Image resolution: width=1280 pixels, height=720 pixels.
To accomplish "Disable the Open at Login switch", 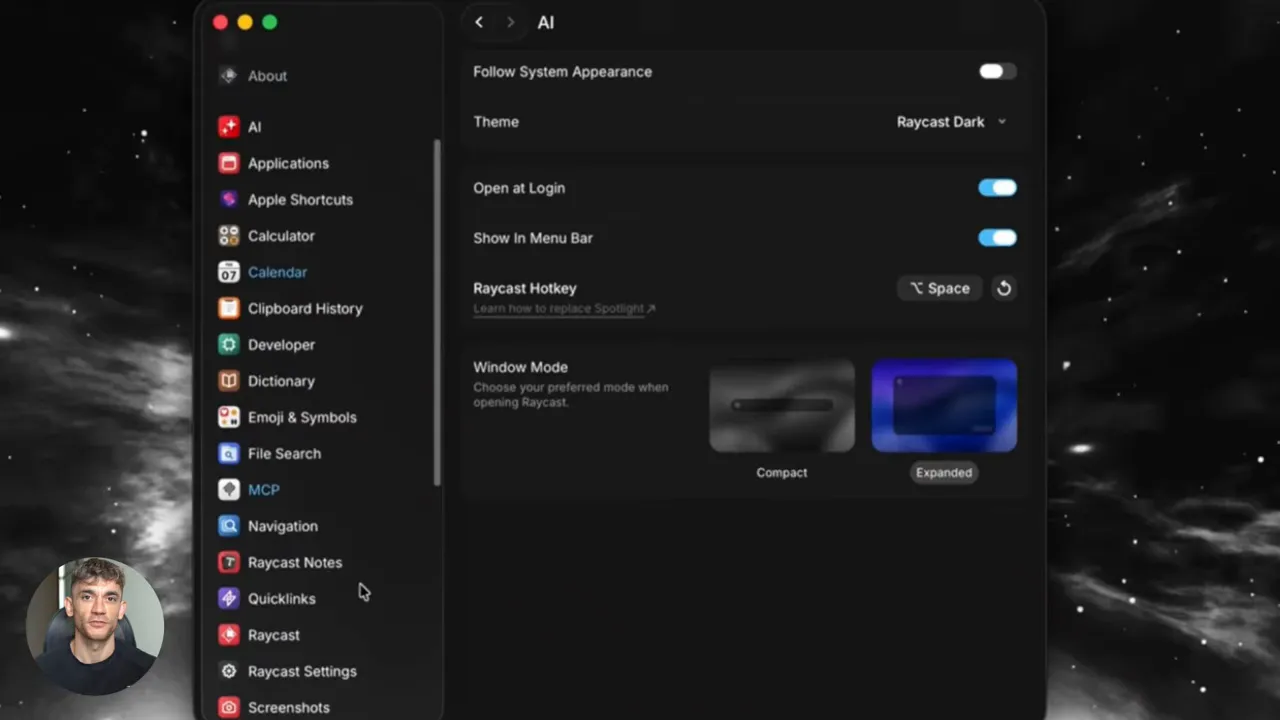I will [x=997, y=188].
